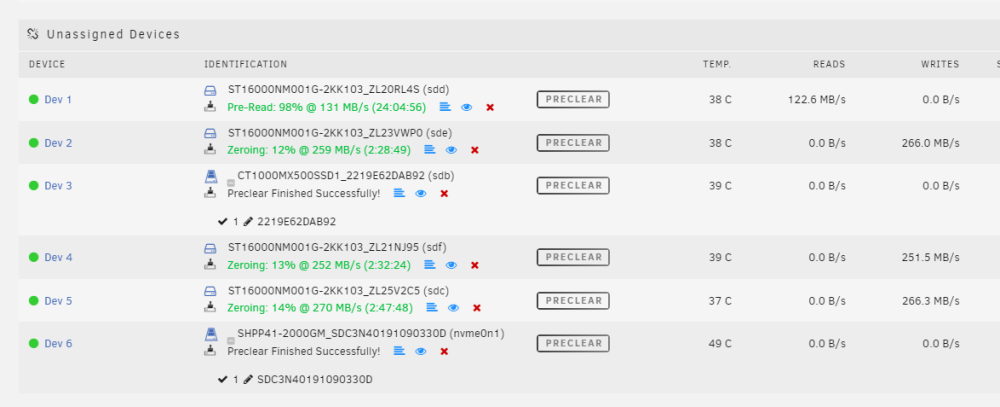1000x407 pixels.
Task: Clear finished preclear on Dev 6 red X
Action: point(444,351)
